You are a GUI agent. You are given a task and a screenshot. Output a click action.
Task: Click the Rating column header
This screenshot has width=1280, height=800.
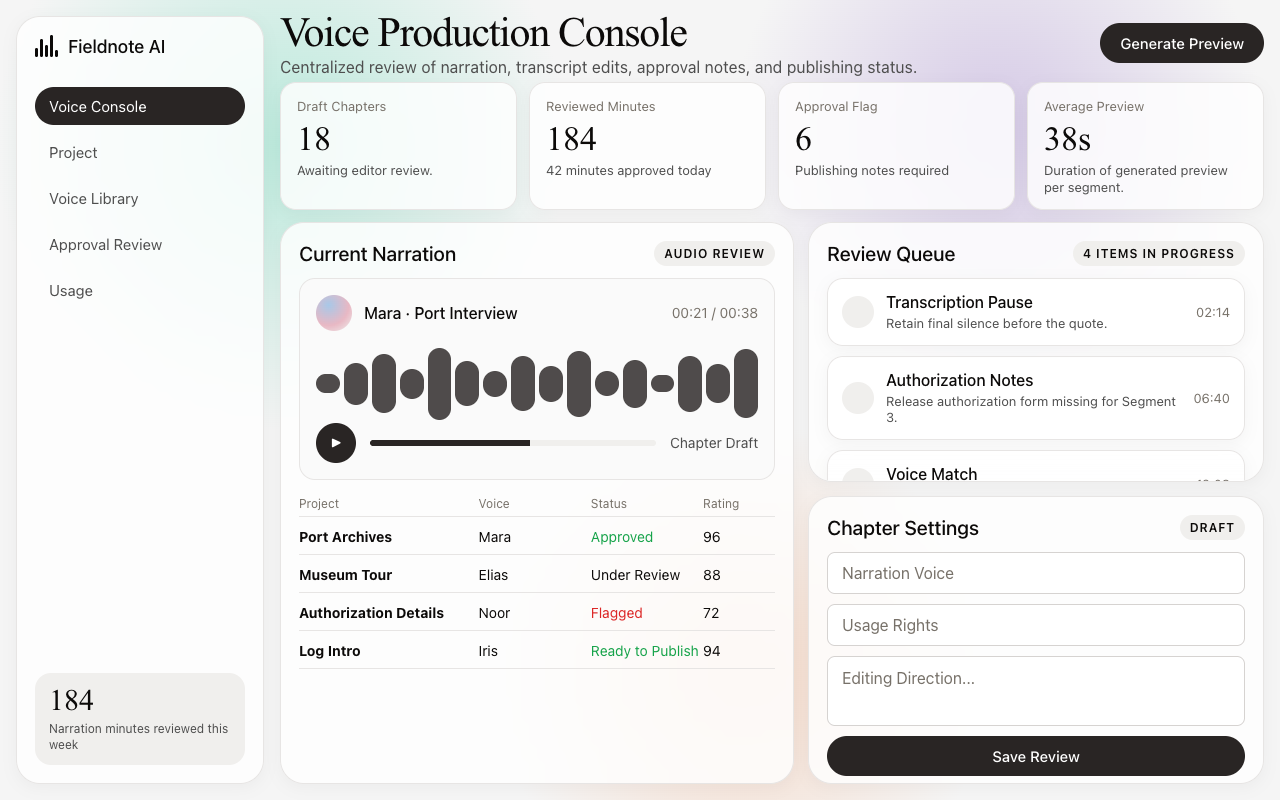721,504
